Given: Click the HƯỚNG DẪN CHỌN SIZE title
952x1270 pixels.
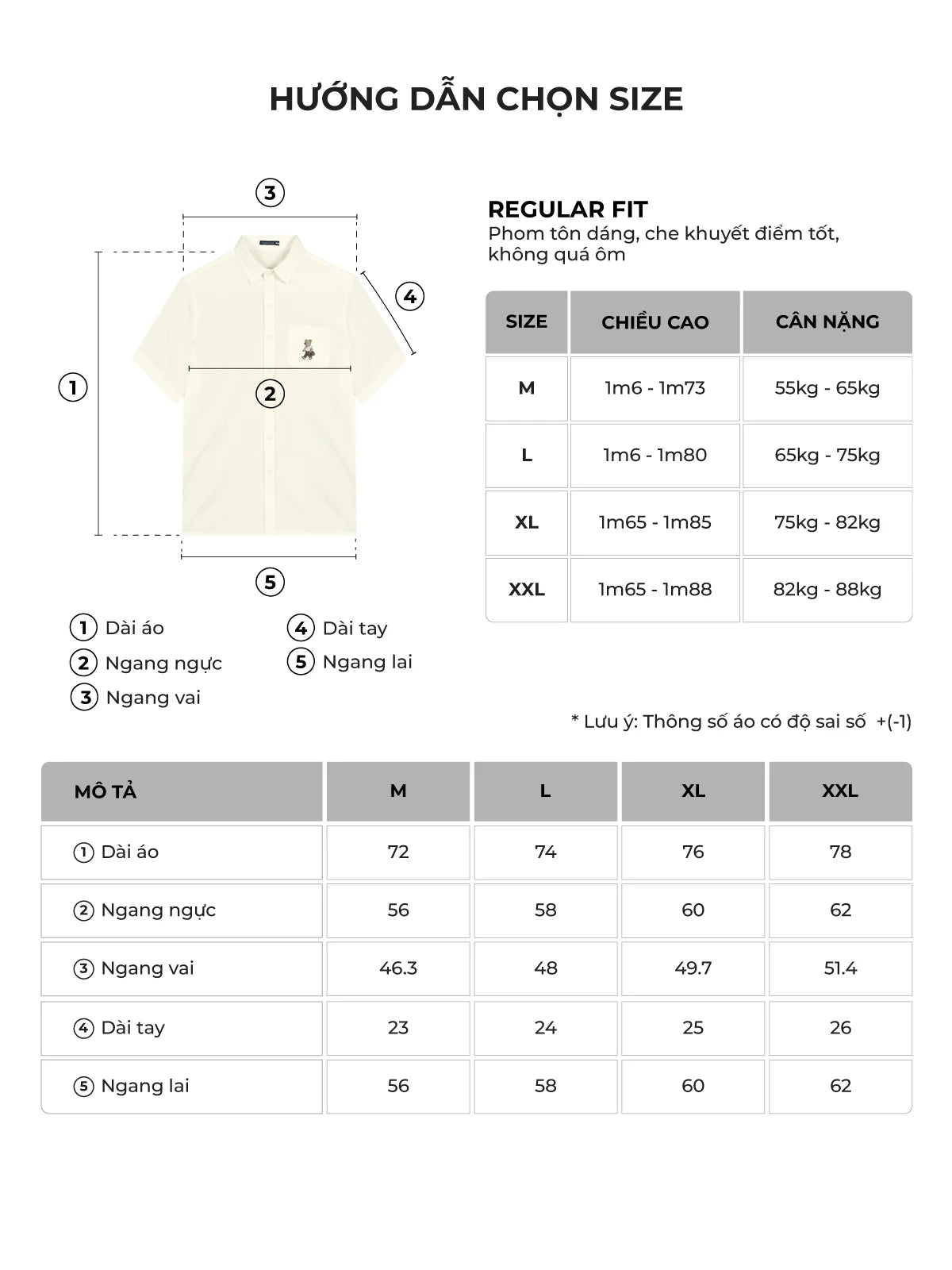Looking at the screenshot, I should (476, 99).
